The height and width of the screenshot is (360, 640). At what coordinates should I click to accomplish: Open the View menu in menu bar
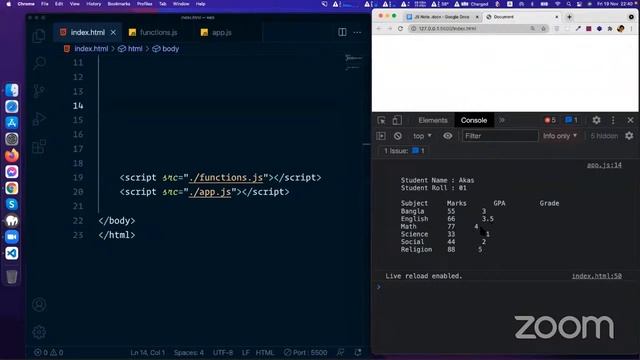(74, 4)
